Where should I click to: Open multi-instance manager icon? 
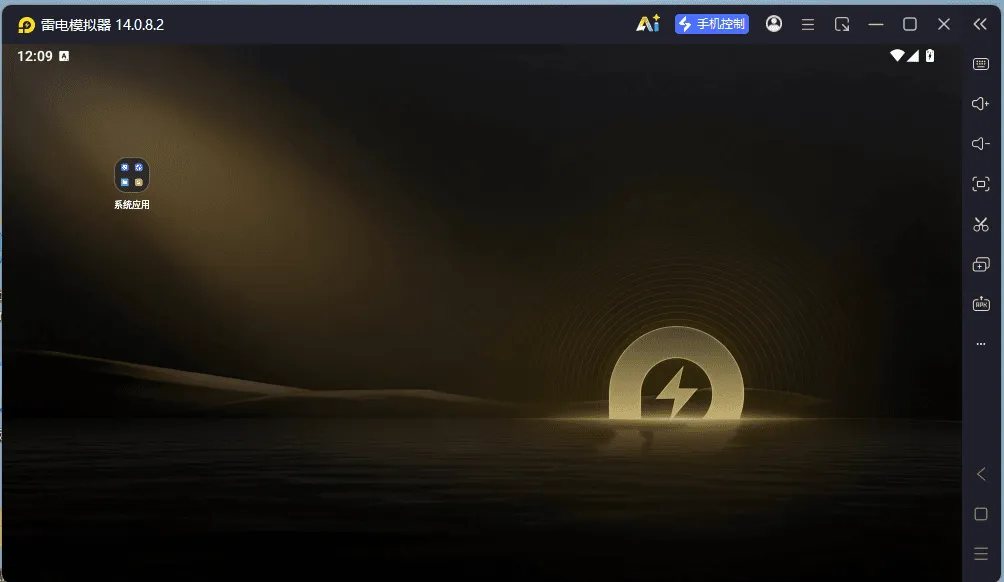coord(981,264)
